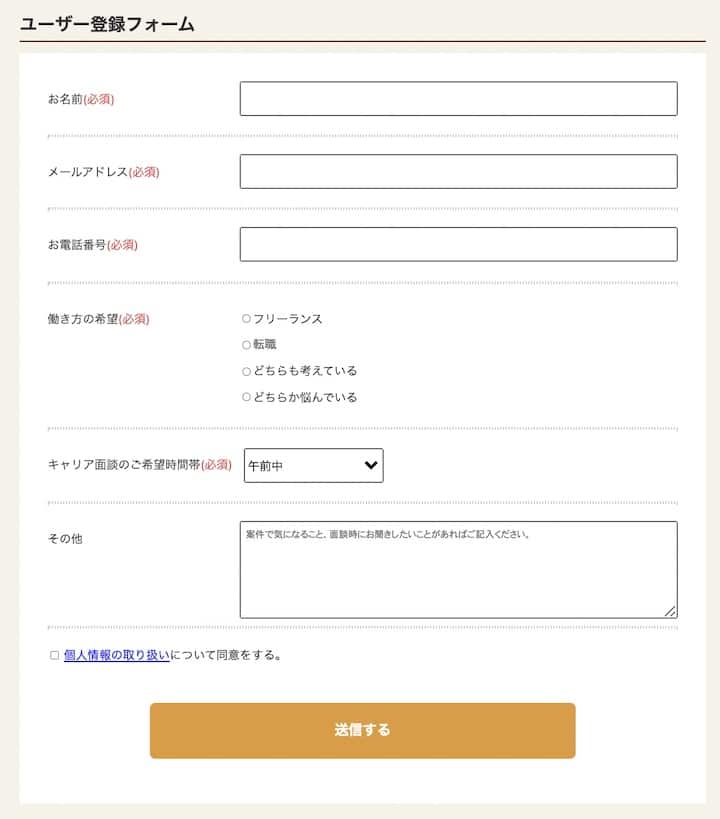Click the メールアドレス(必須) label text
Image resolution: width=720 pixels, height=819 pixels.
coord(103,172)
